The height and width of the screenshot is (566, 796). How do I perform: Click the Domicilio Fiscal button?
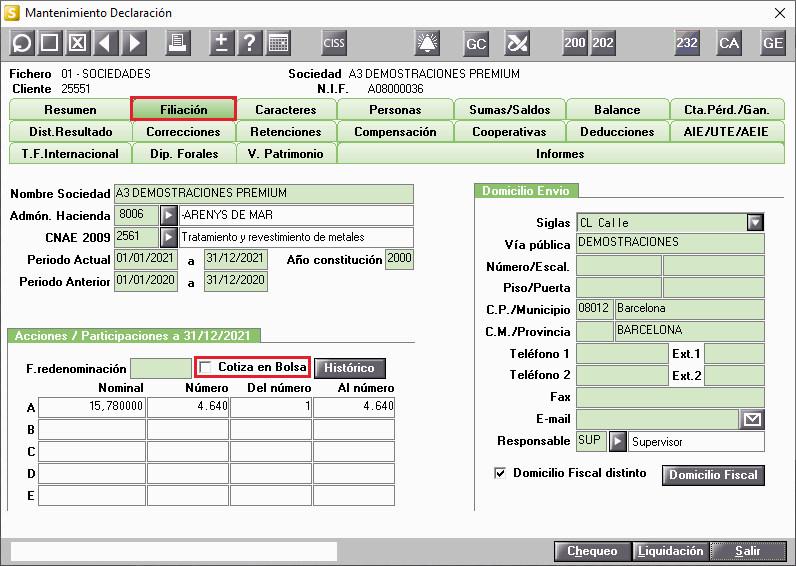pos(713,475)
